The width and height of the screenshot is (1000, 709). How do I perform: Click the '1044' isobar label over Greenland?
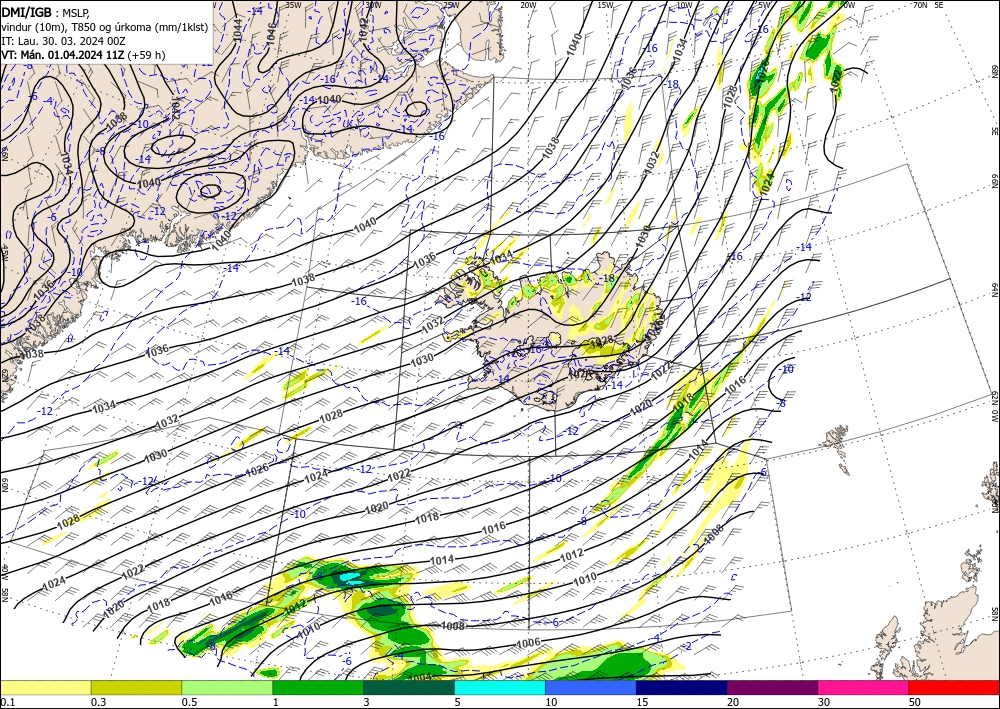[x=238, y=31]
